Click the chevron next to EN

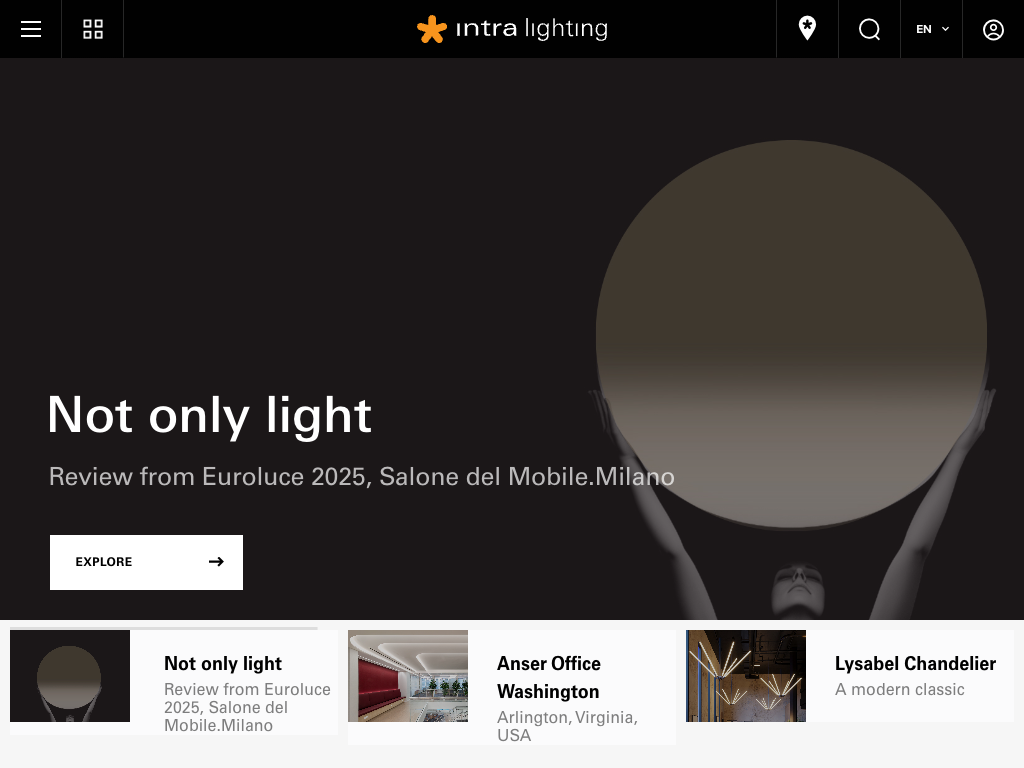945,29
